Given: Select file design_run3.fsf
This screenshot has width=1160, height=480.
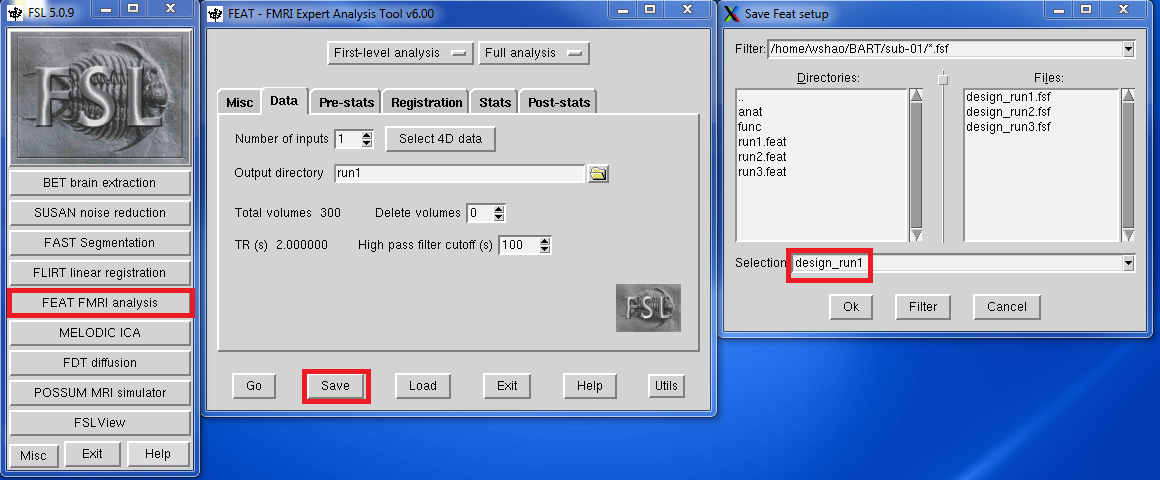Looking at the screenshot, I should [1008, 126].
